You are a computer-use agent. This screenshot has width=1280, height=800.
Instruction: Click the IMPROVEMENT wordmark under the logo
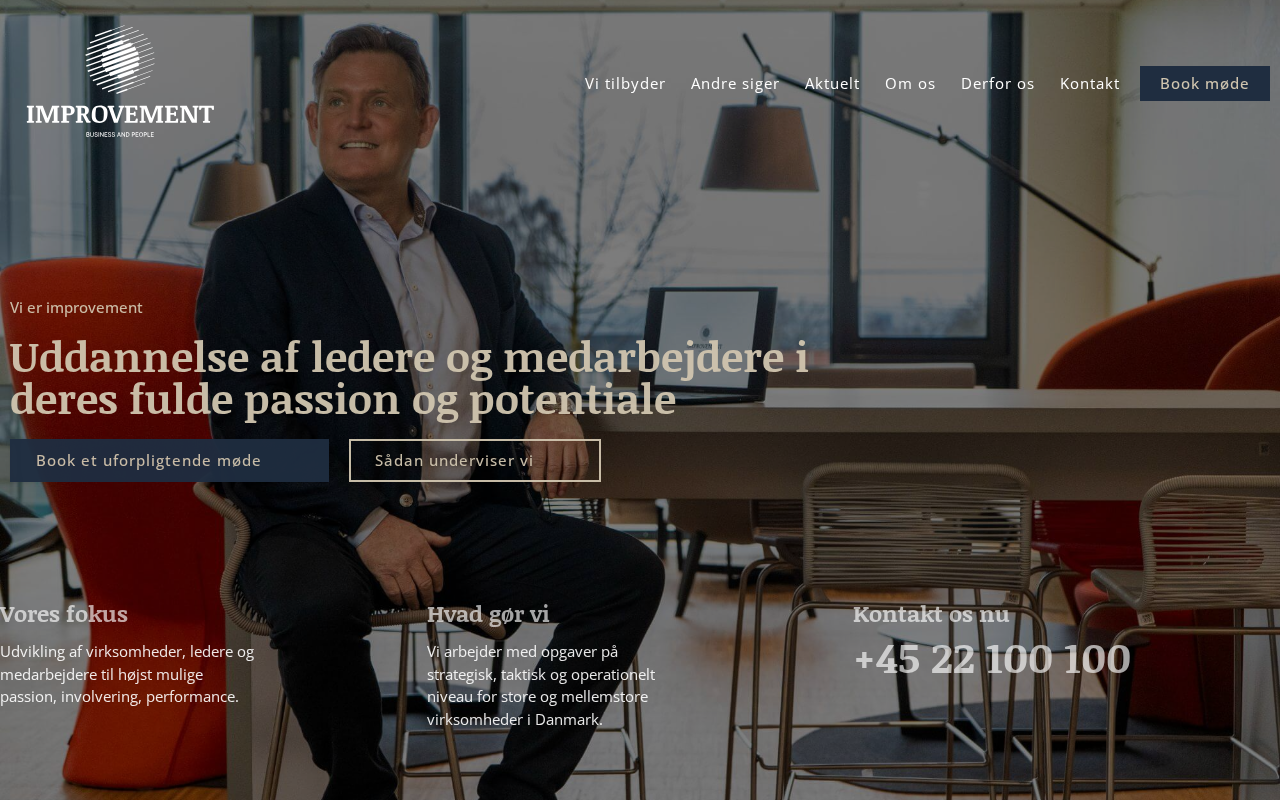[120, 114]
